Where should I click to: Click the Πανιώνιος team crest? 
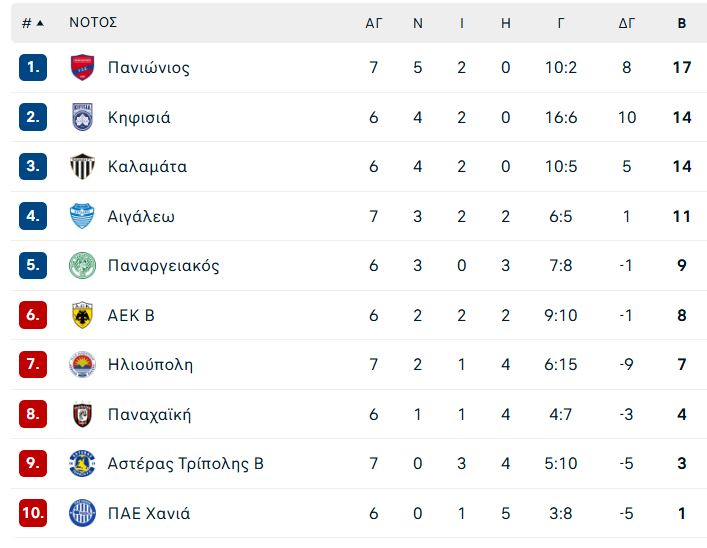83,68
